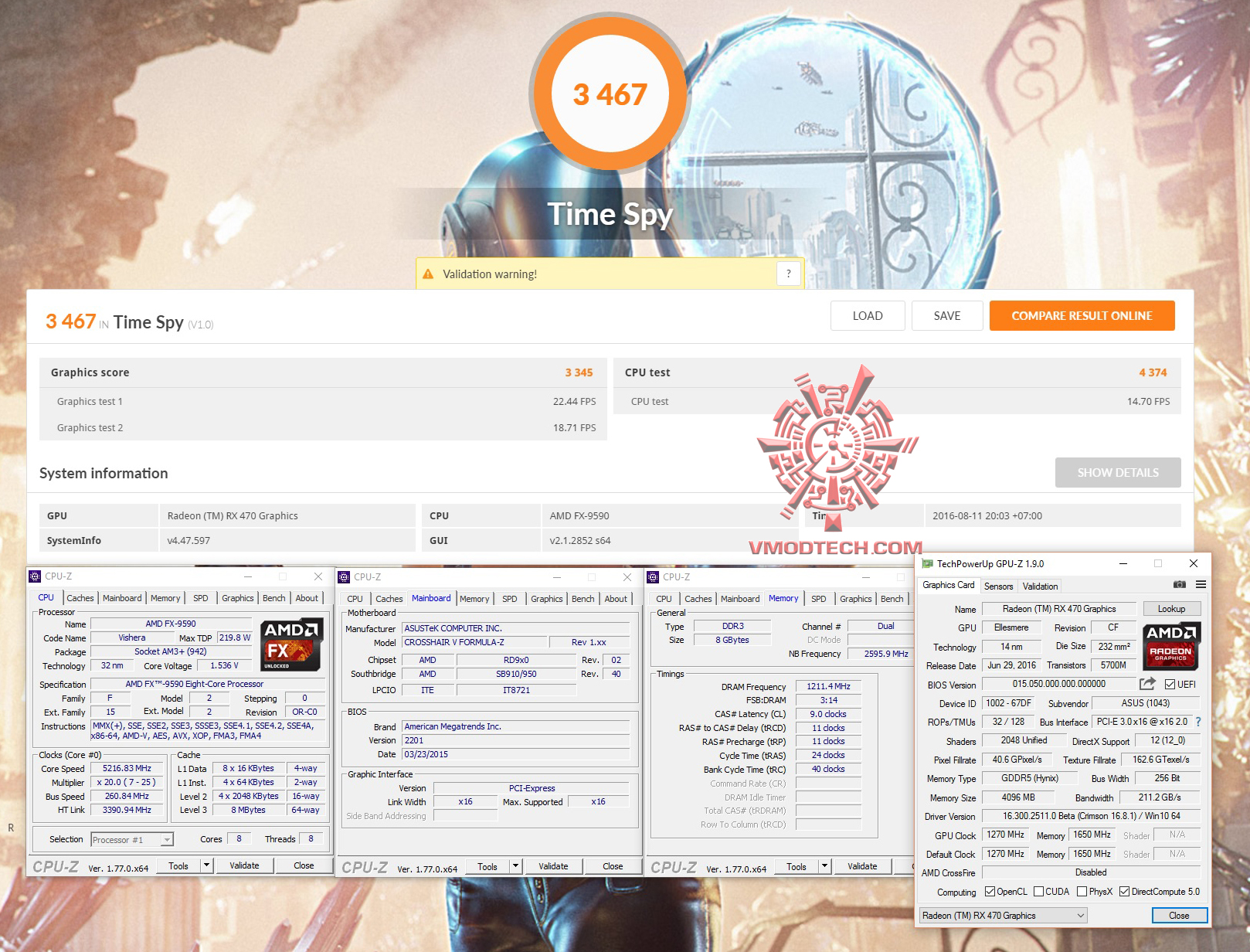Click the validation warning triangle icon
The height and width of the screenshot is (952, 1250).
click(x=429, y=274)
